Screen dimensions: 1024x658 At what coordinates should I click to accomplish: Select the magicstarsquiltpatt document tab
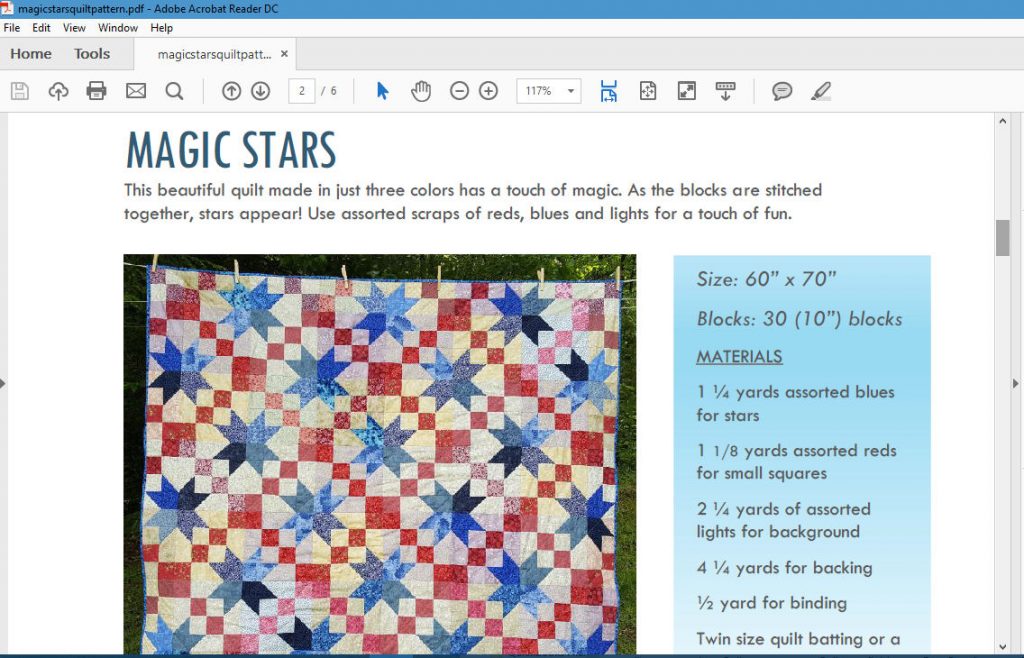pyautogui.click(x=213, y=55)
